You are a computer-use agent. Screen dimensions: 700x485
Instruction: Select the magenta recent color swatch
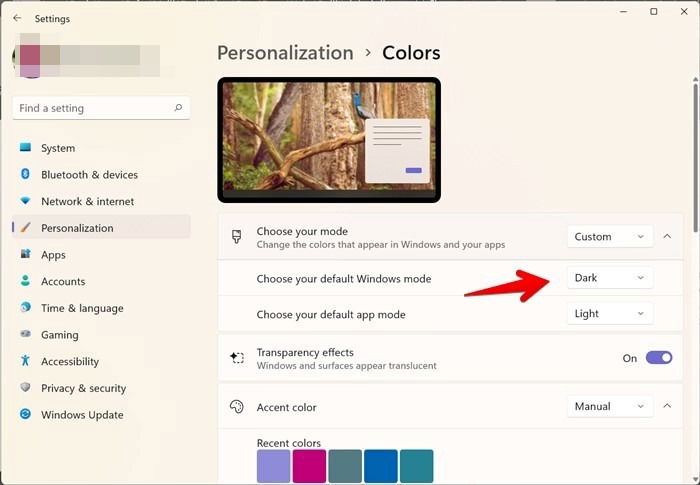tap(309, 466)
